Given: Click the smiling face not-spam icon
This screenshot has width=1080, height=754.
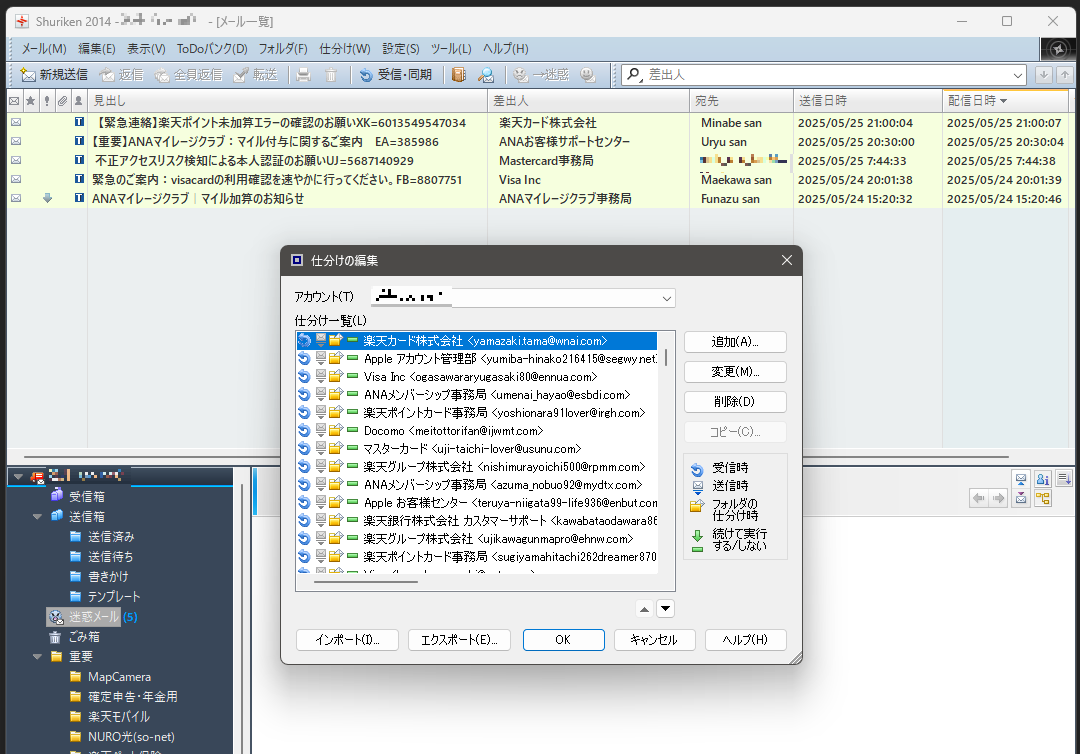Looking at the screenshot, I should (588, 75).
